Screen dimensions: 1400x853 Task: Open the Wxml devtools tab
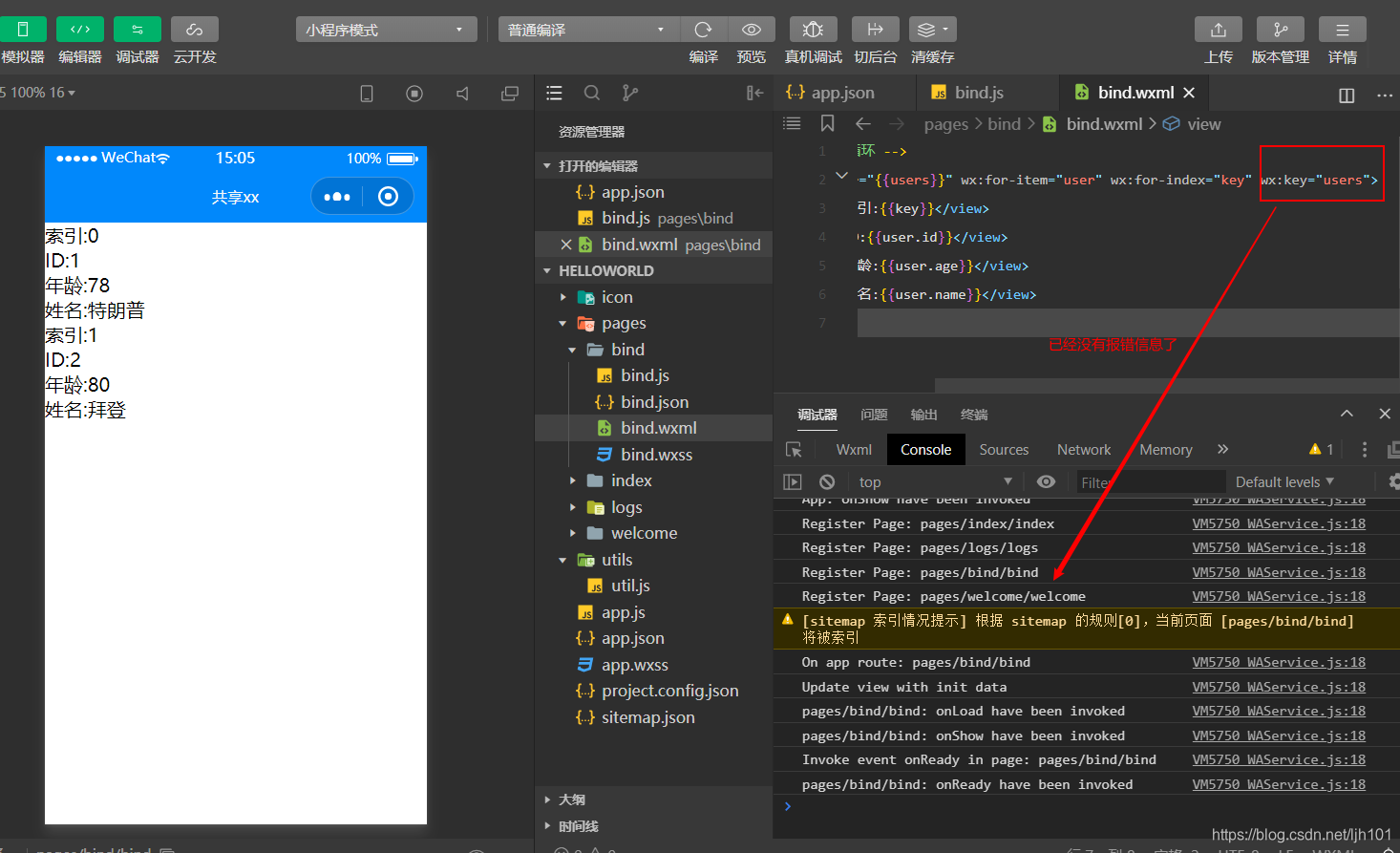coord(854,450)
